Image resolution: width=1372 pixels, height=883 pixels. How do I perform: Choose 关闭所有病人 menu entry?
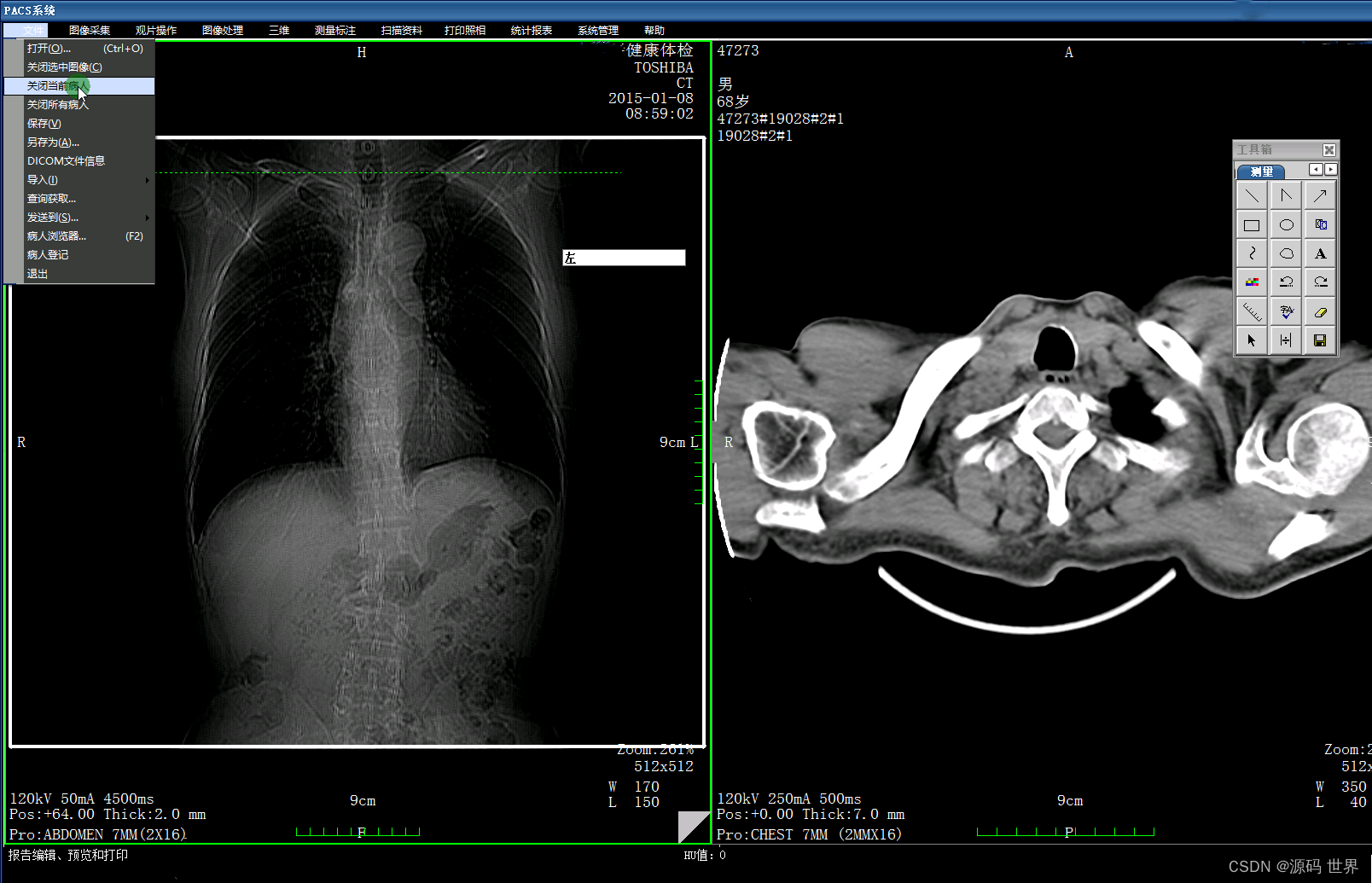[x=79, y=105]
